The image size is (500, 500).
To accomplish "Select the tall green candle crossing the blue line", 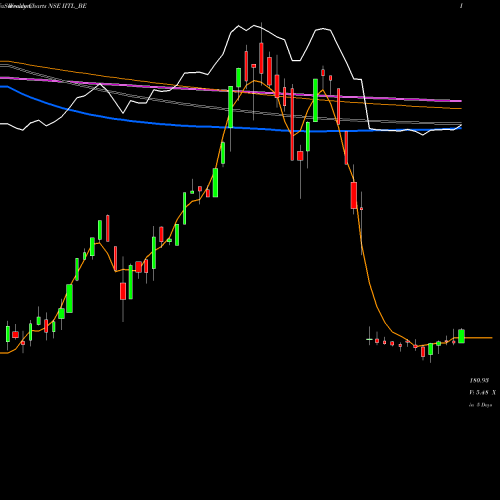I will pos(230,107).
